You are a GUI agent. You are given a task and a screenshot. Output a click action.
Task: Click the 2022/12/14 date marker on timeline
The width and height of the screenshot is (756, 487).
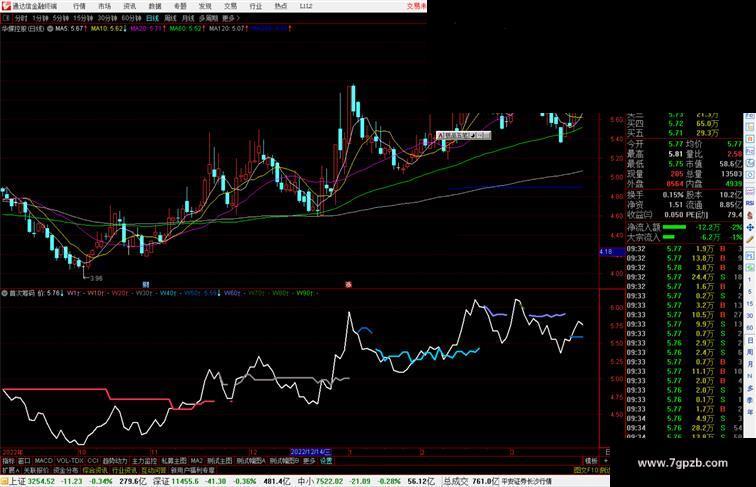click(x=311, y=452)
